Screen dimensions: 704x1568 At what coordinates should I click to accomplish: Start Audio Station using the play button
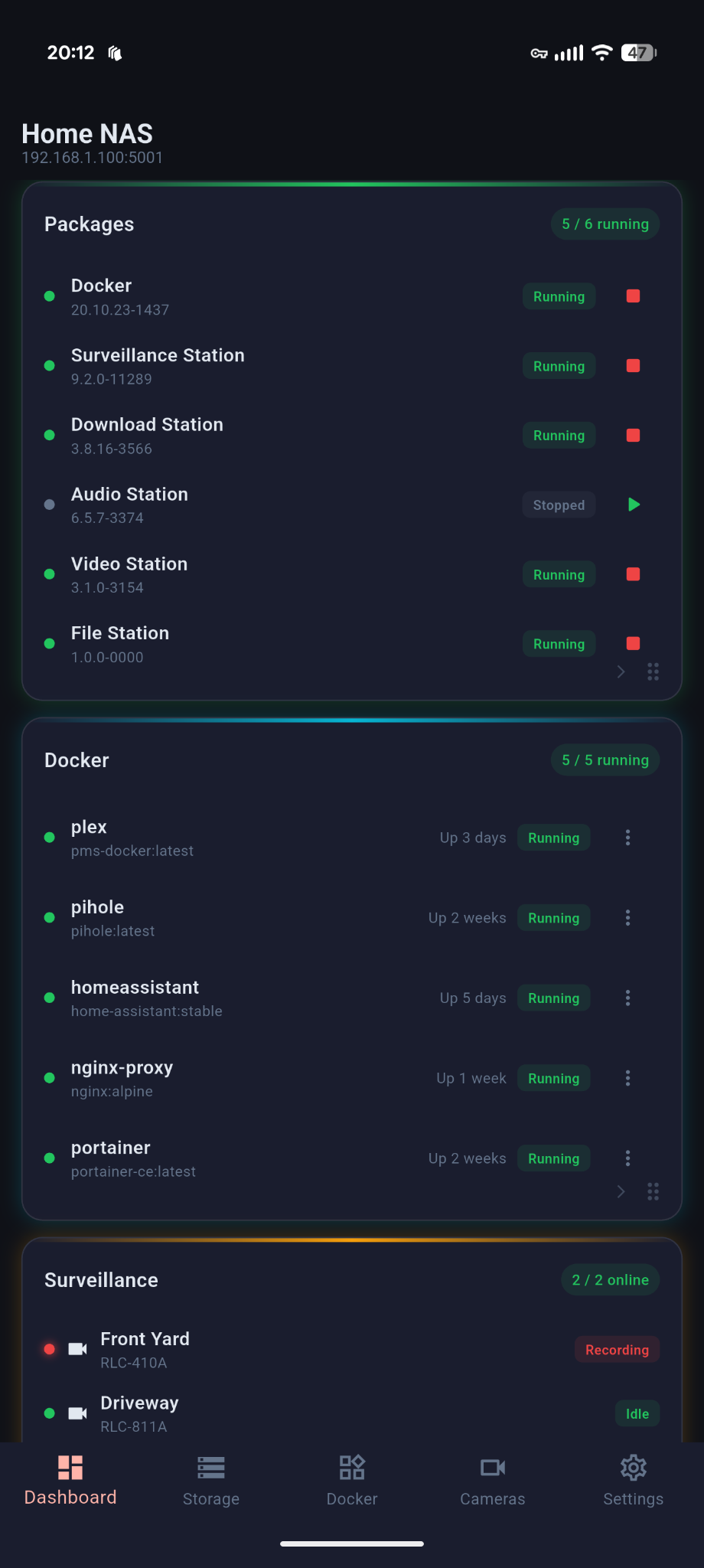pyautogui.click(x=633, y=505)
